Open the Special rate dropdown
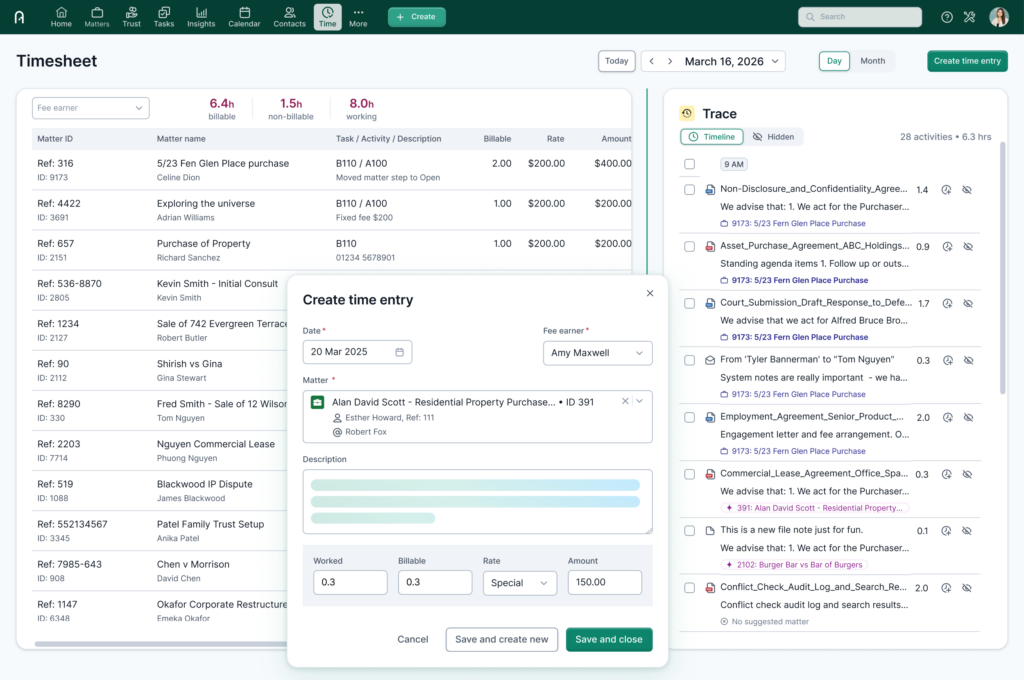The image size is (1024, 680). click(520, 583)
